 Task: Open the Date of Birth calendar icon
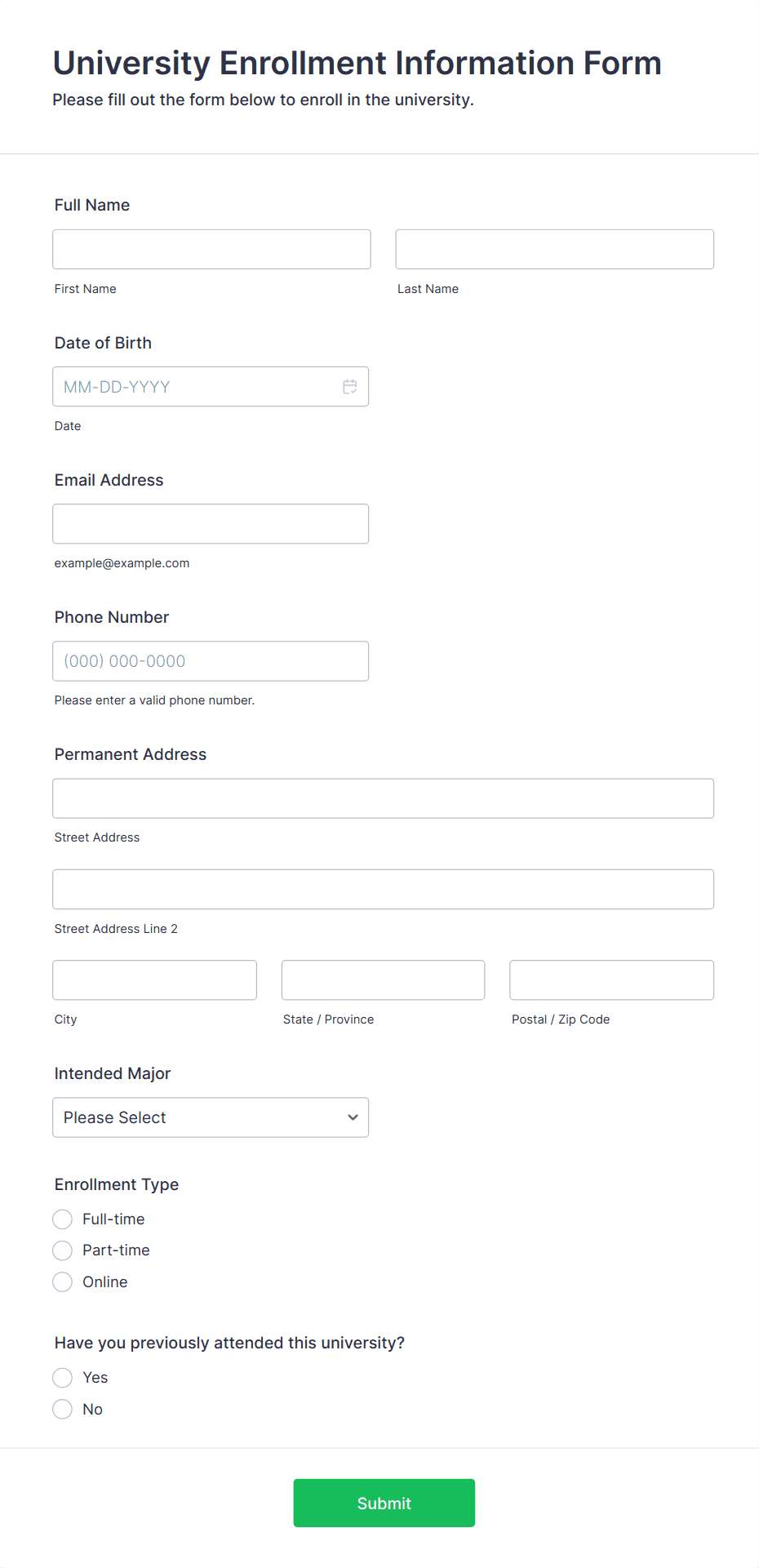[350, 387]
